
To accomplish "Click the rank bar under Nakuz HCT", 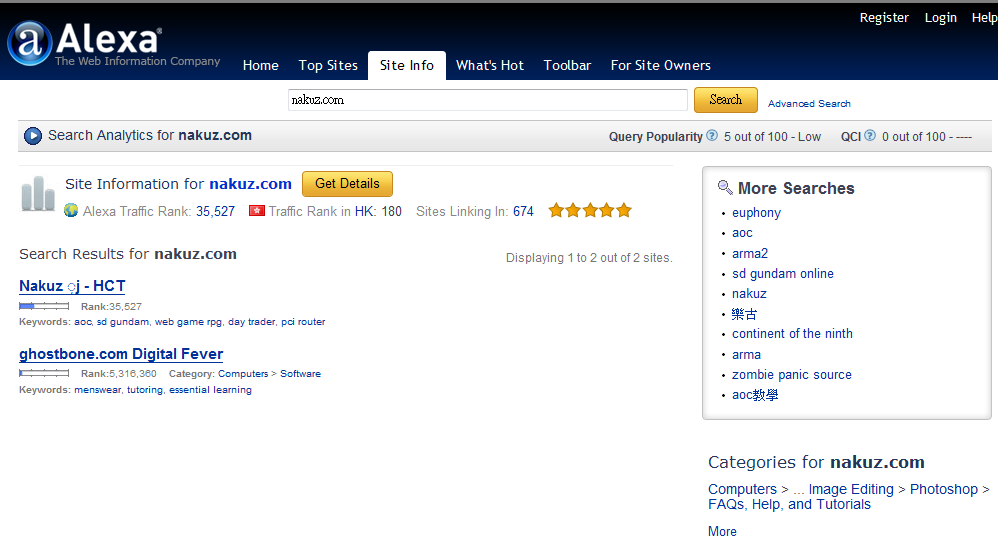I will [44, 306].
